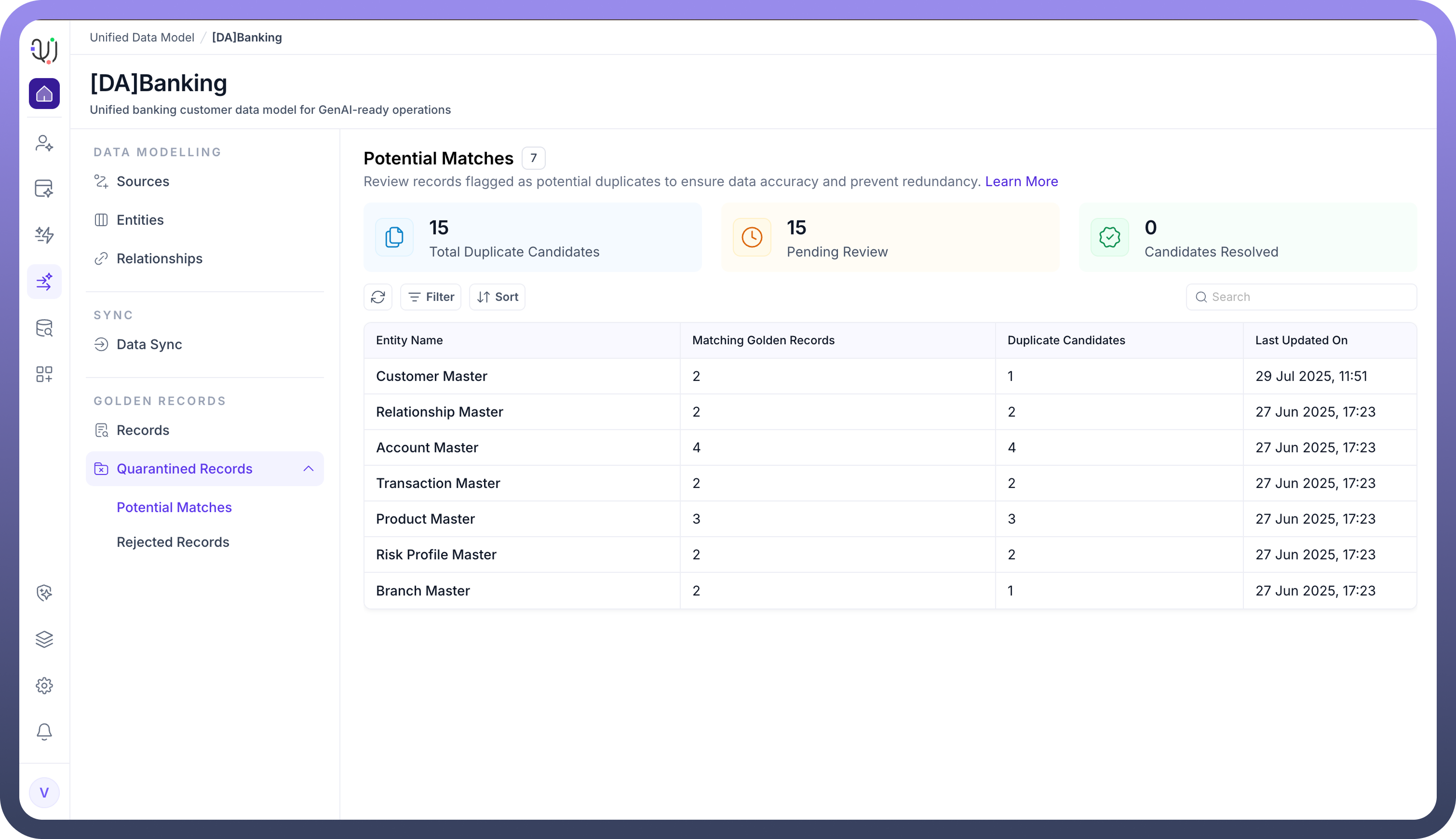
Task: Click the Learn More link
Action: pos(1021,181)
